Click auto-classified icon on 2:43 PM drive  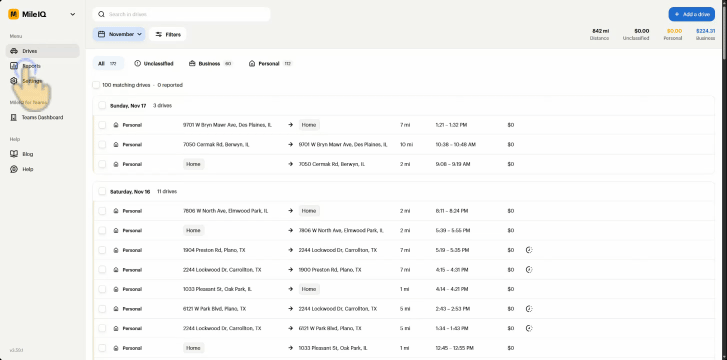[529, 309]
